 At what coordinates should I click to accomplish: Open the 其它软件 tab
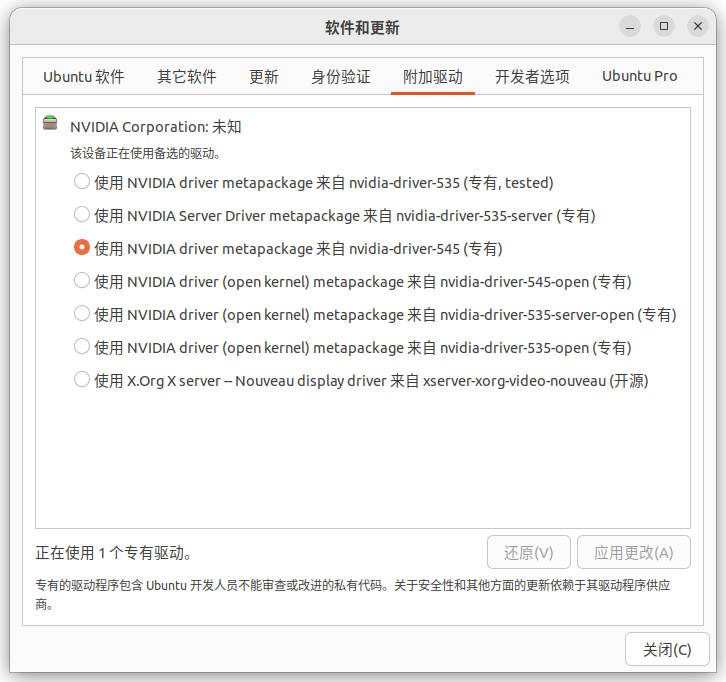point(187,76)
